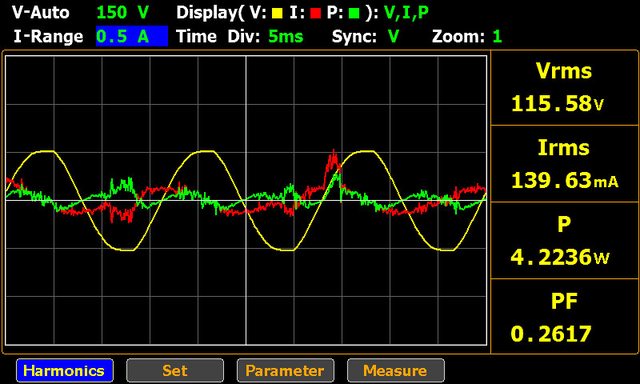Switch to the Measure button
This screenshot has height=384, width=640.
click(x=396, y=370)
